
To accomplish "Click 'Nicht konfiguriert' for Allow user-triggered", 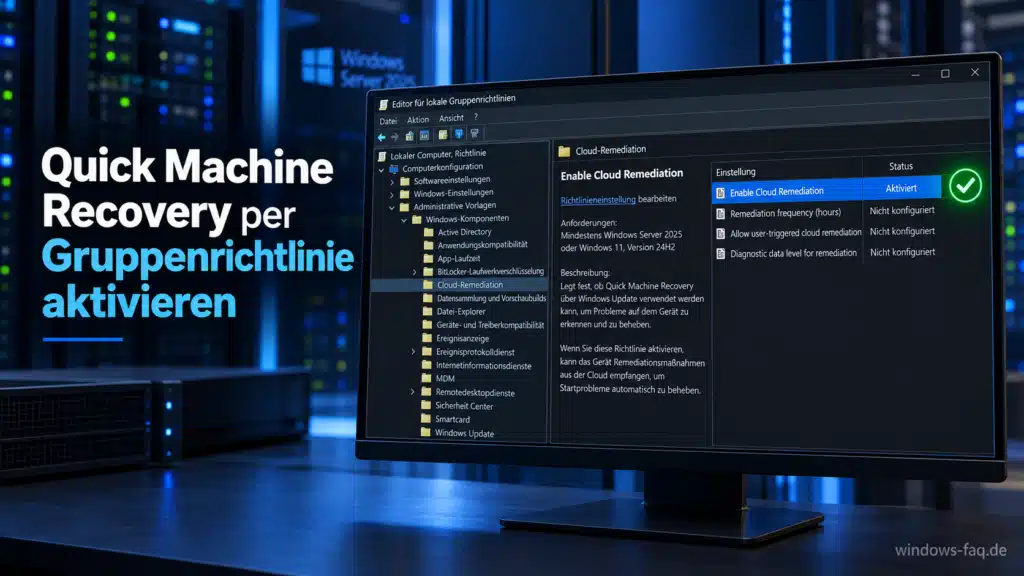I will coord(903,231).
